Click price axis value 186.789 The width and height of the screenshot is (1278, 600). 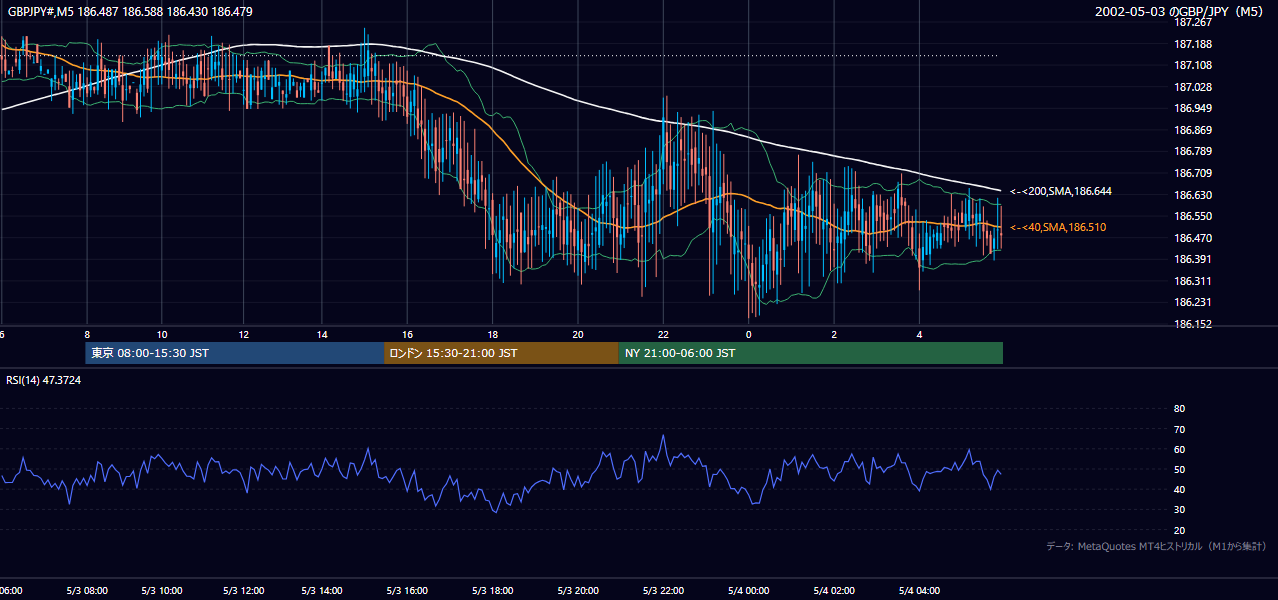(x=1193, y=152)
